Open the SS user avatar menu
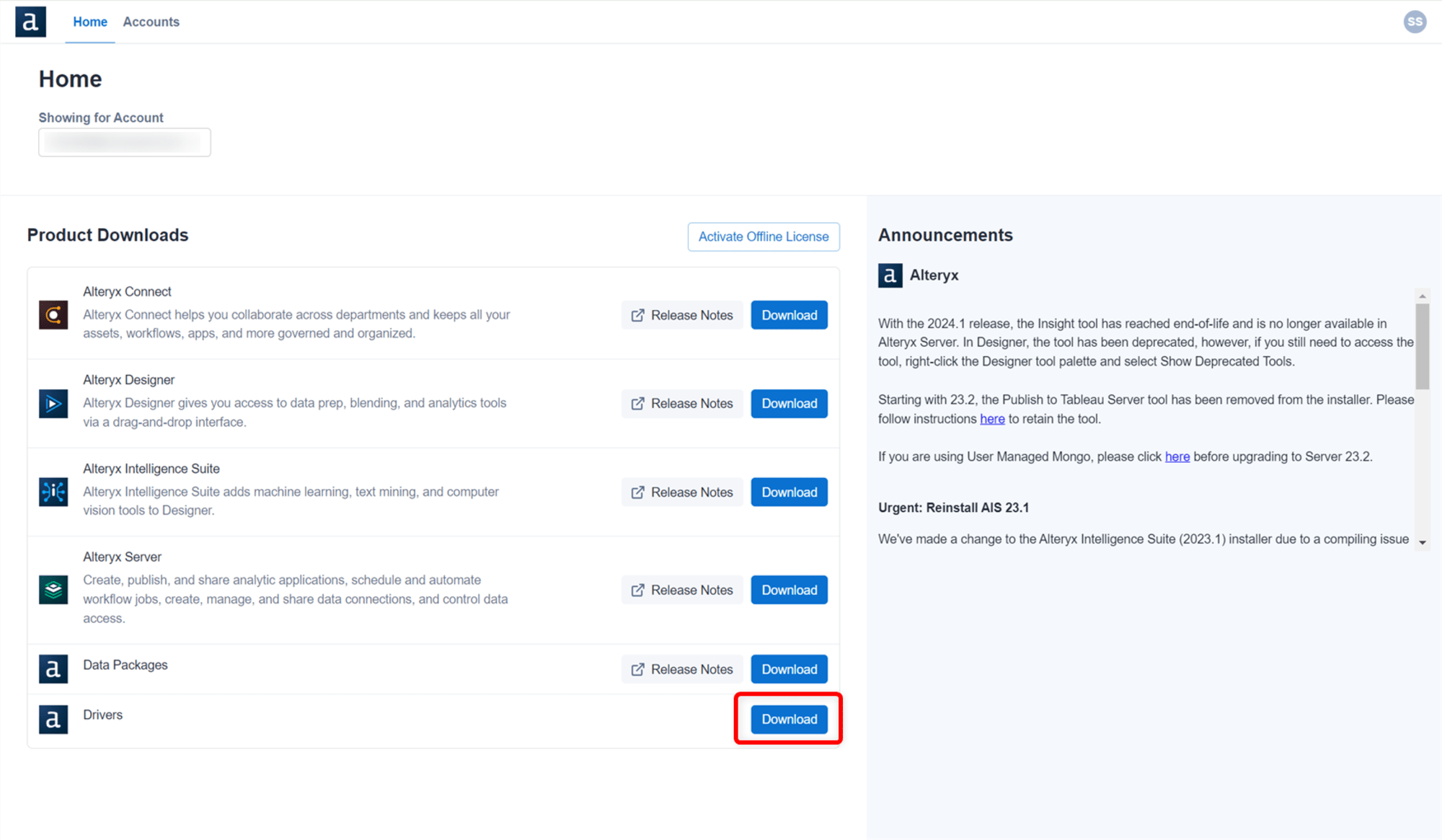The height and width of the screenshot is (840, 1442). (x=1415, y=22)
